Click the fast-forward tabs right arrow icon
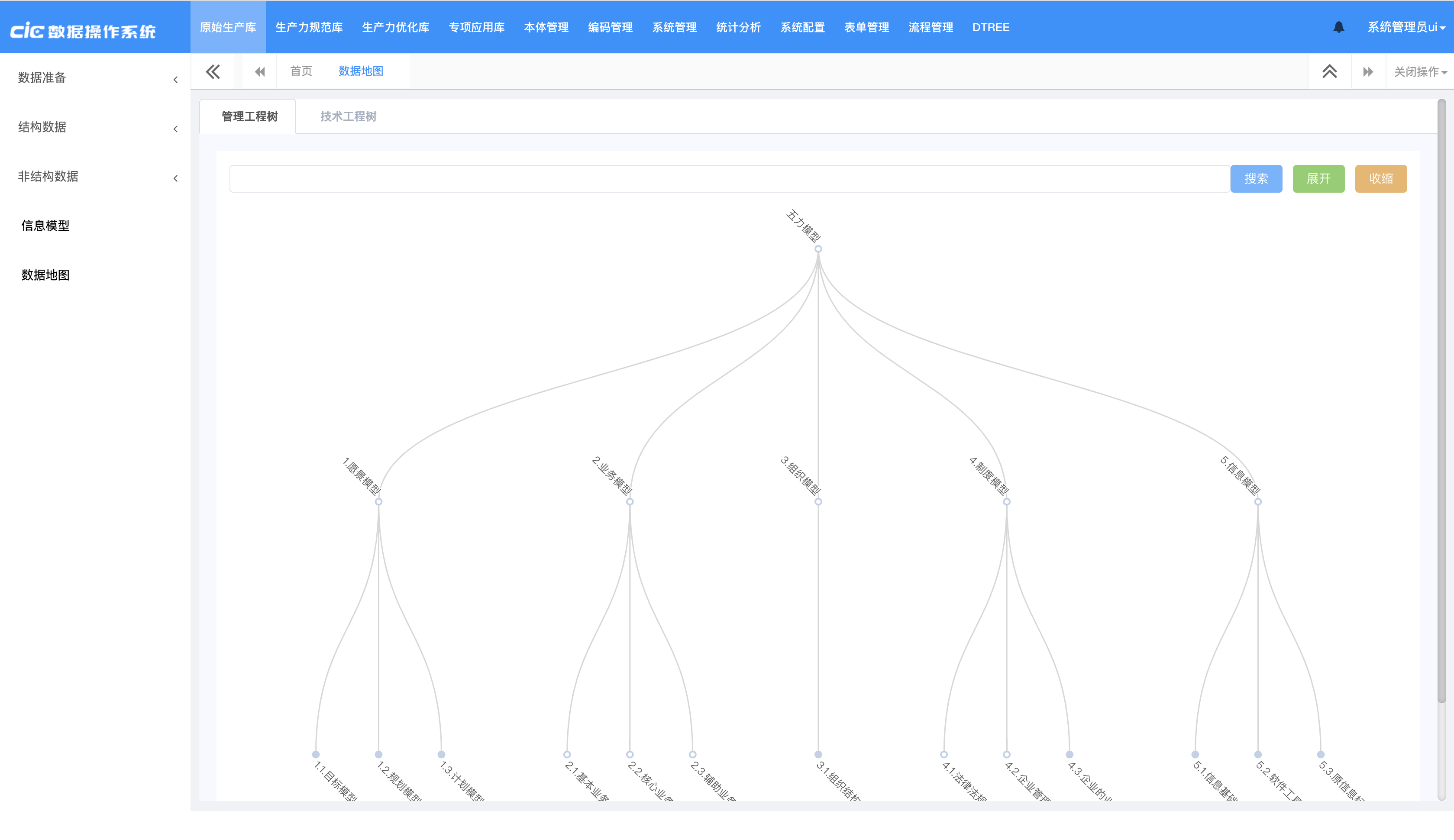The height and width of the screenshot is (840, 1454). point(1367,71)
